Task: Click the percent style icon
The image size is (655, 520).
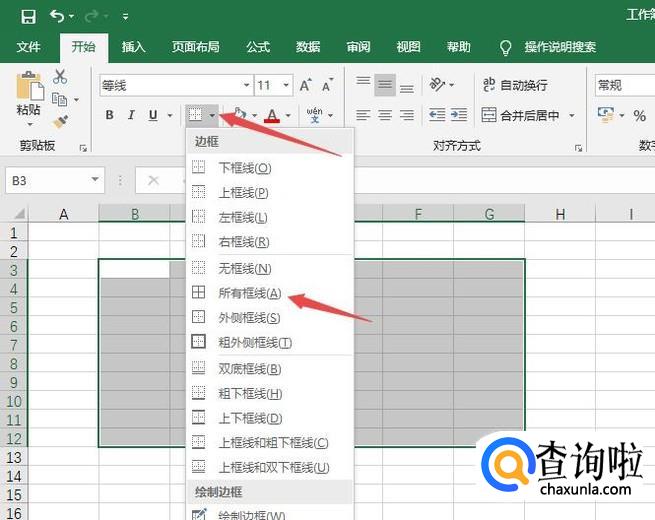Action: point(639,115)
